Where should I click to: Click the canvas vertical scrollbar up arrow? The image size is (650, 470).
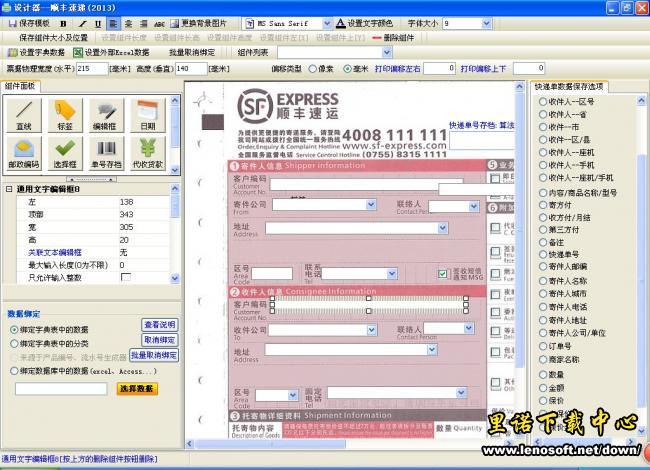click(520, 87)
